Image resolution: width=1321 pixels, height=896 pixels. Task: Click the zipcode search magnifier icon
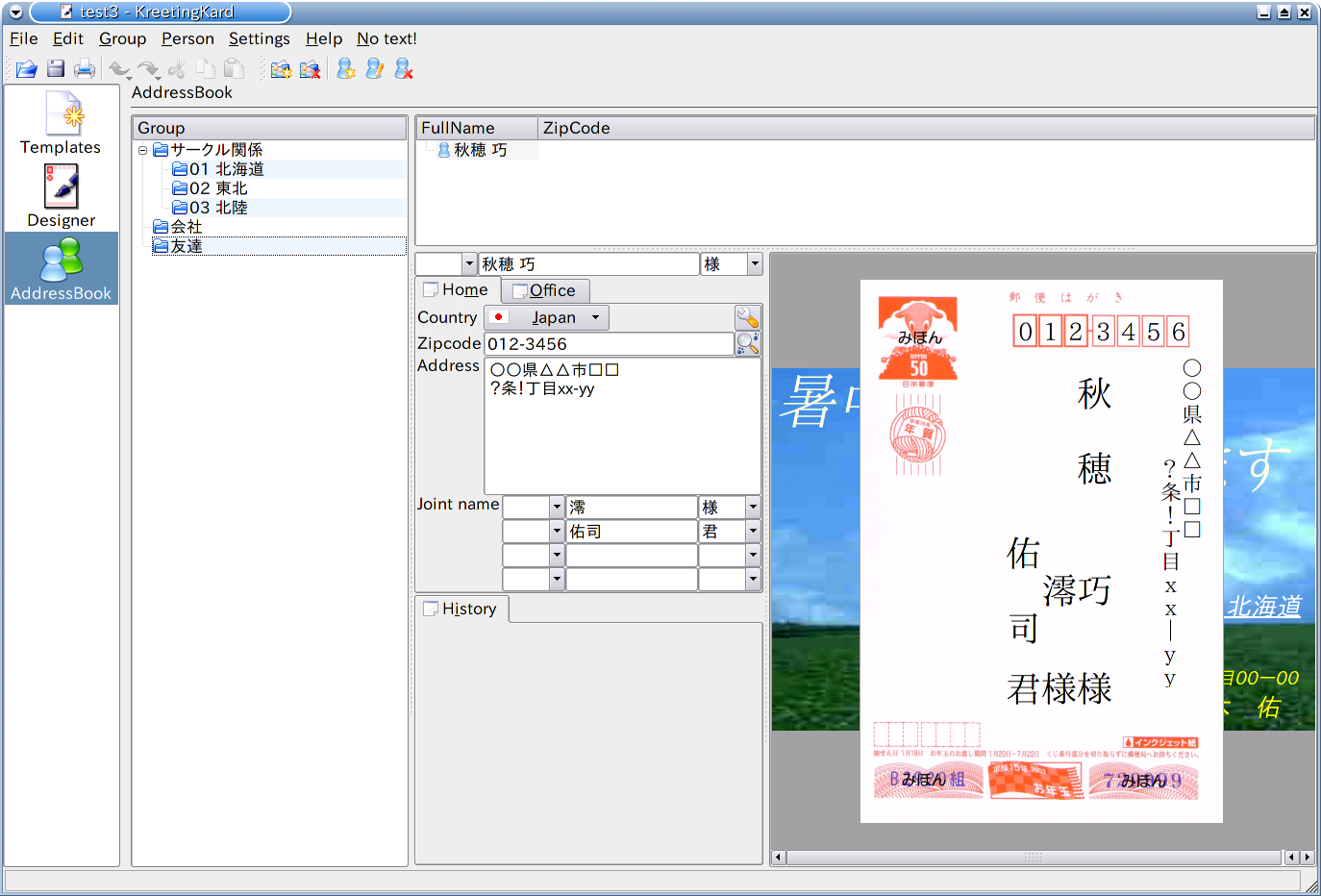747,343
